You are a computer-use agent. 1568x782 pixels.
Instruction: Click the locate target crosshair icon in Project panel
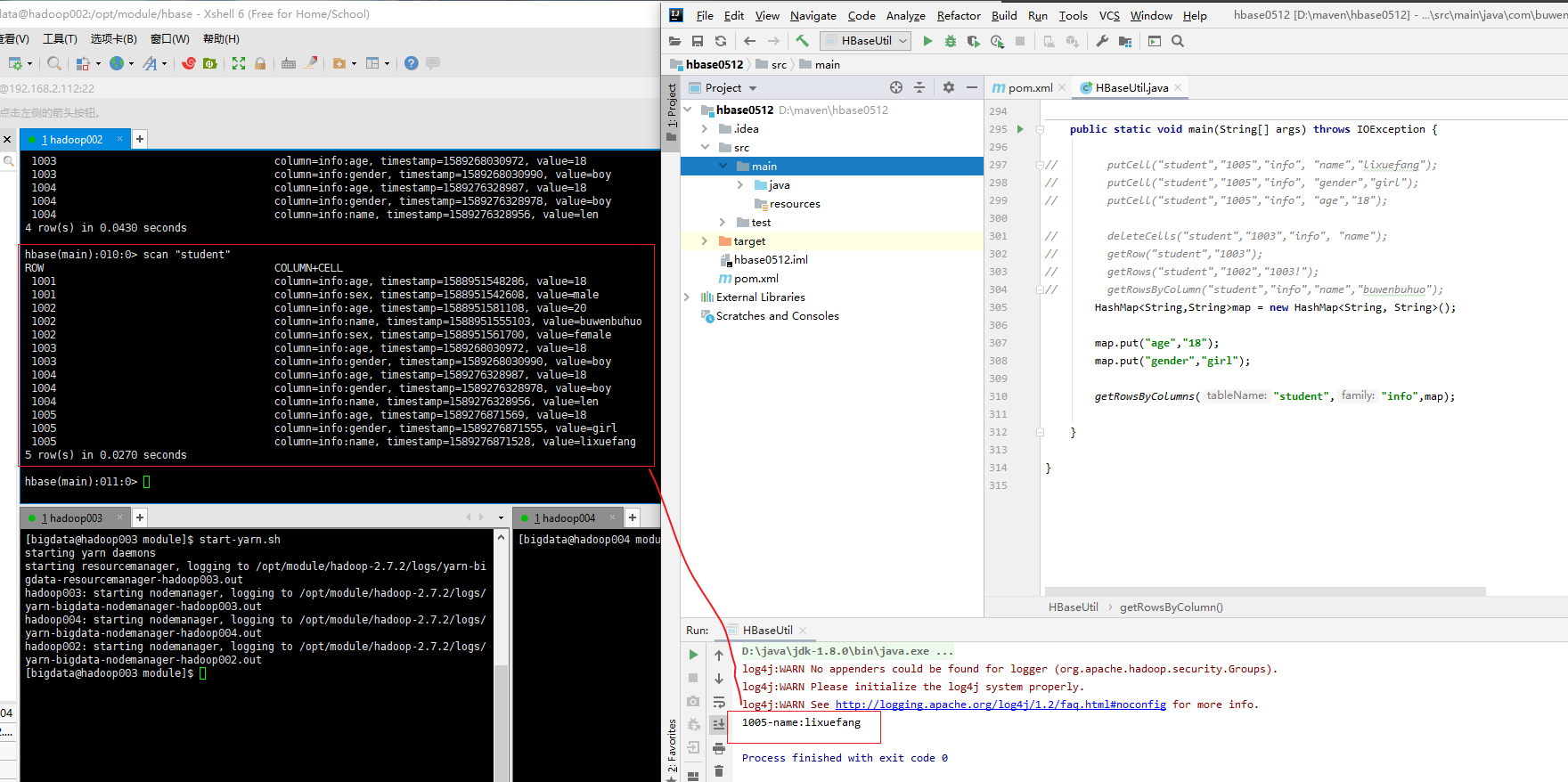point(896,87)
